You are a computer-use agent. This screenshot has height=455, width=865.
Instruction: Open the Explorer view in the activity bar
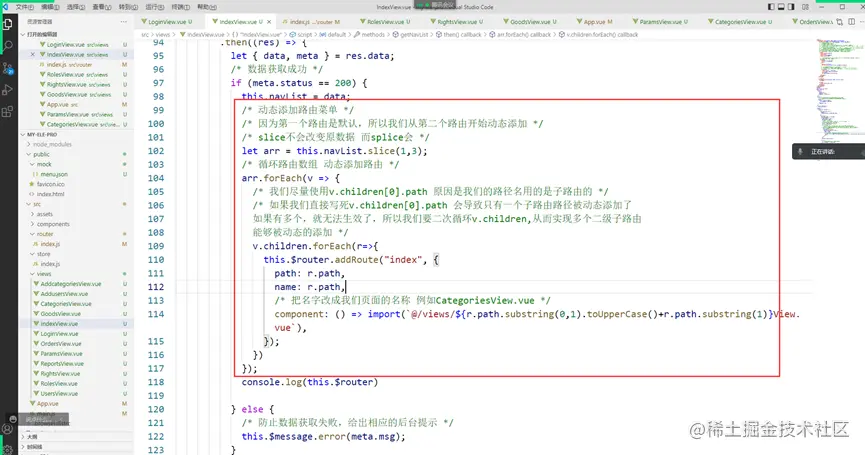(x=8, y=24)
